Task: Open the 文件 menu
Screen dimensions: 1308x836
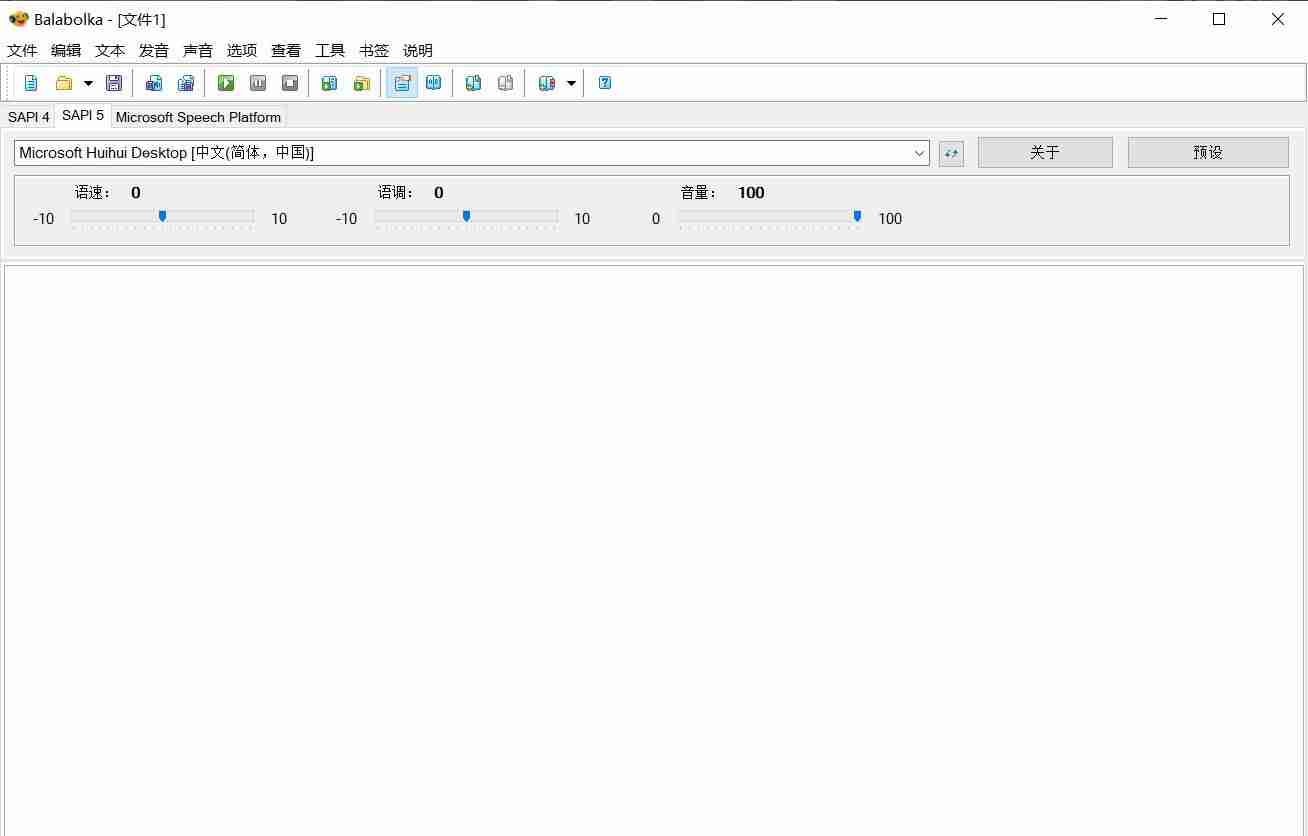Action: pyautogui.click(x=22, y=50)
